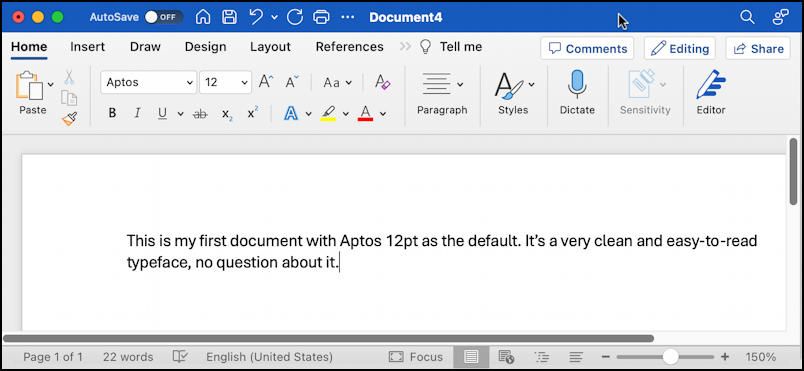Image resolution: width=804 pixels, height=371 pixels.
Task: Switch to the References tab
Action: [350, 47]
